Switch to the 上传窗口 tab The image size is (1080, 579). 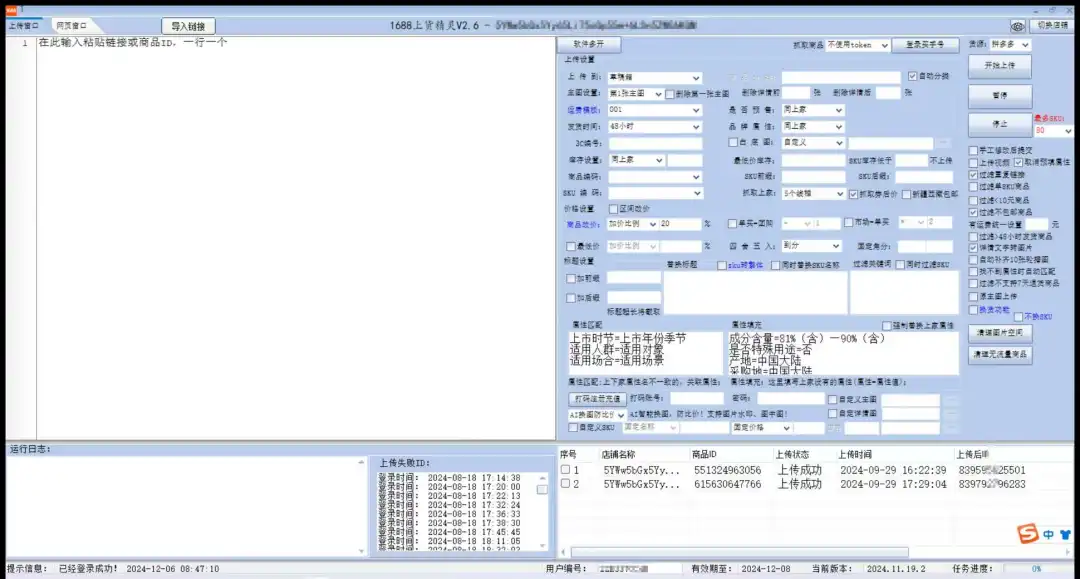(x=24, y=25)
